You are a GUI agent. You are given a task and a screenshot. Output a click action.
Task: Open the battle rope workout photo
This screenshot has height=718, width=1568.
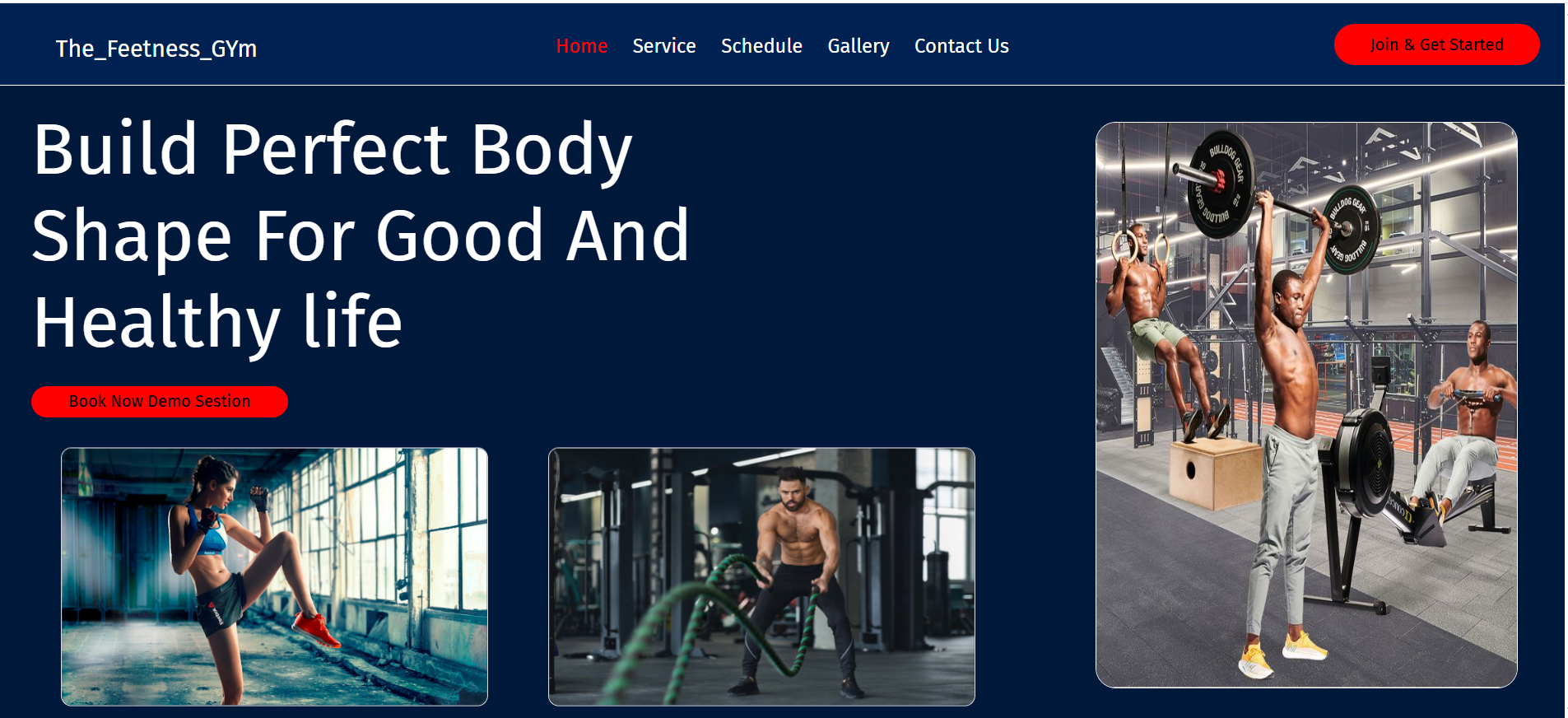point(761,576)
